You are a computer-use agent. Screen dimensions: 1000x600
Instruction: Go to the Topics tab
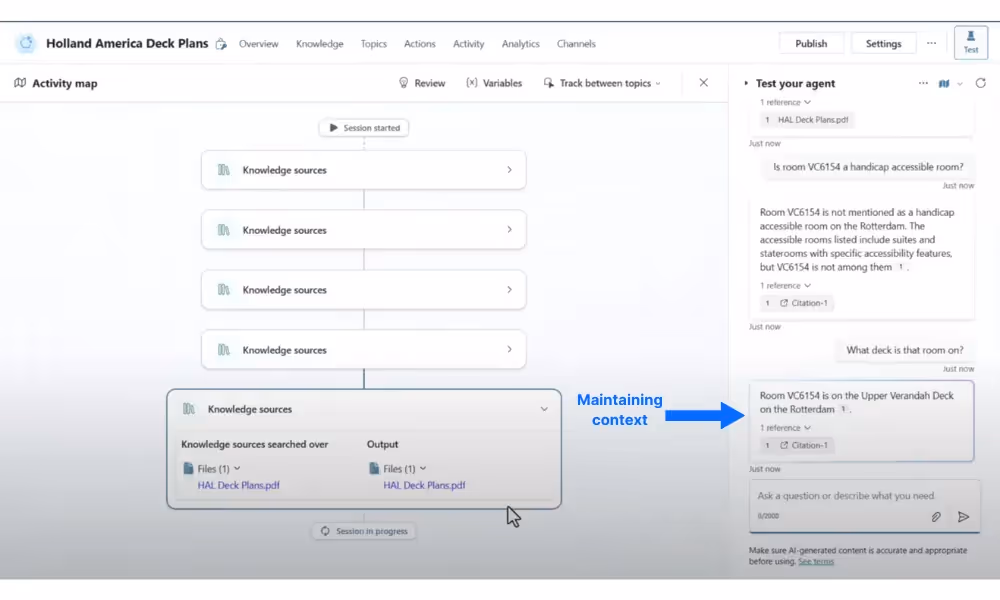(374, 43)
